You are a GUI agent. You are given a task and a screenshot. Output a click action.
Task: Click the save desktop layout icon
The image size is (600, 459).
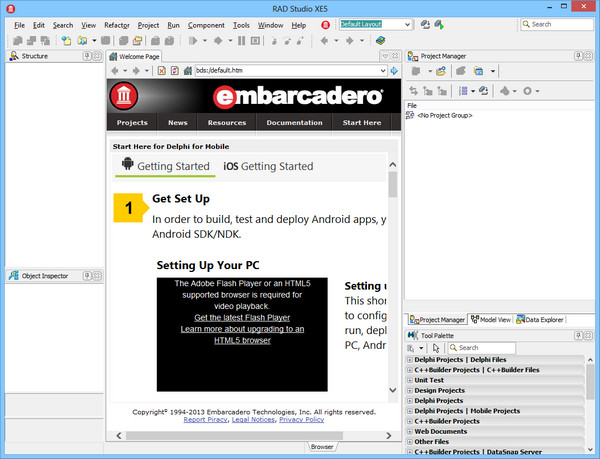[x=426, y=24]
